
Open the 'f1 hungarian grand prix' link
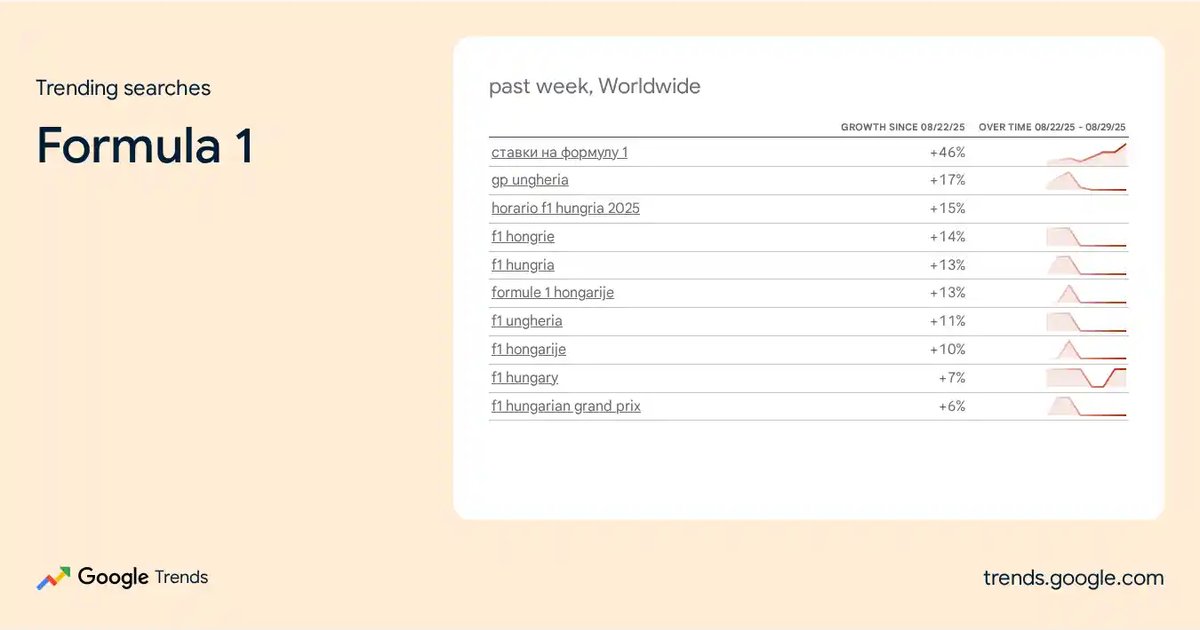(566, 406)
